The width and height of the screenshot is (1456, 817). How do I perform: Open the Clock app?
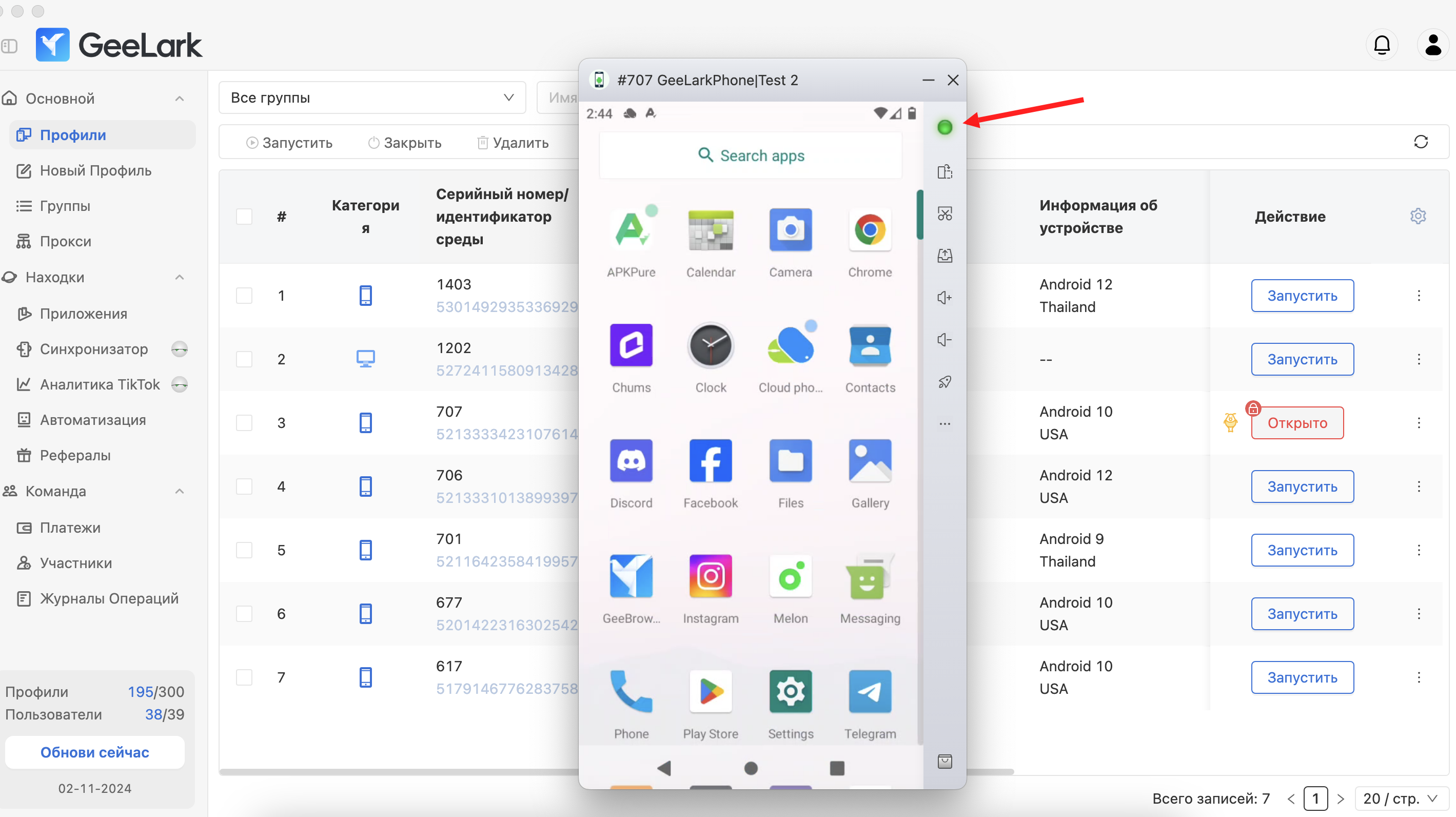click(711, 345)
